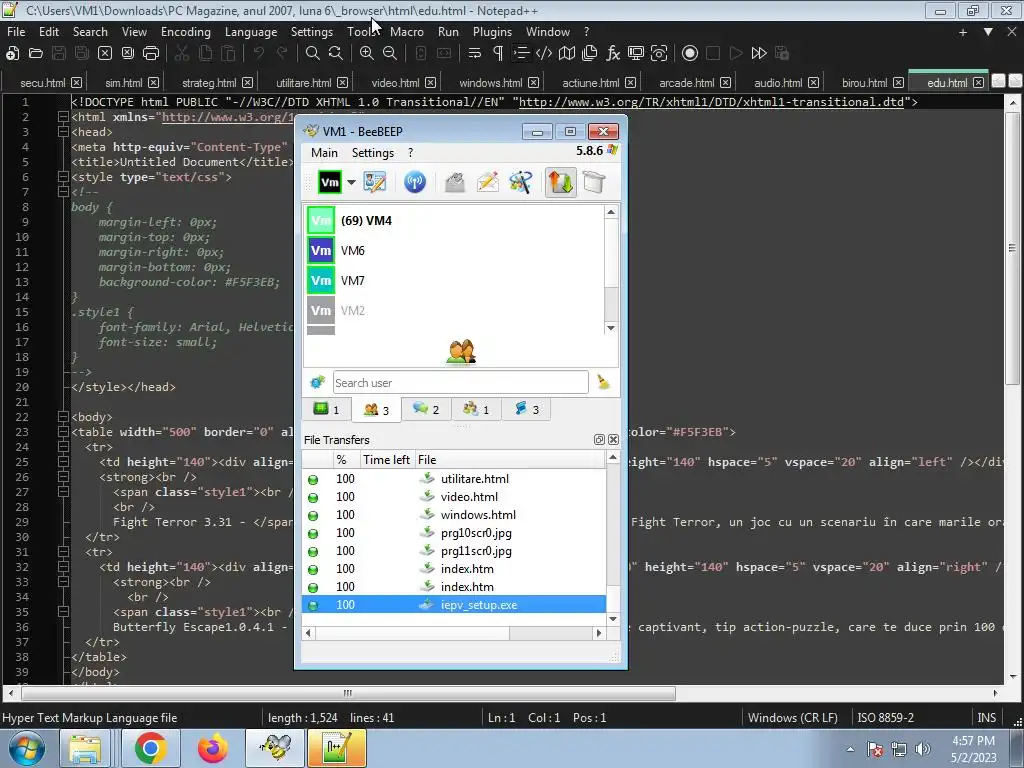Open Find and Replace toolbar icon
The height and width of the screenshot is (768, 1024).
[x=336, y=54]
